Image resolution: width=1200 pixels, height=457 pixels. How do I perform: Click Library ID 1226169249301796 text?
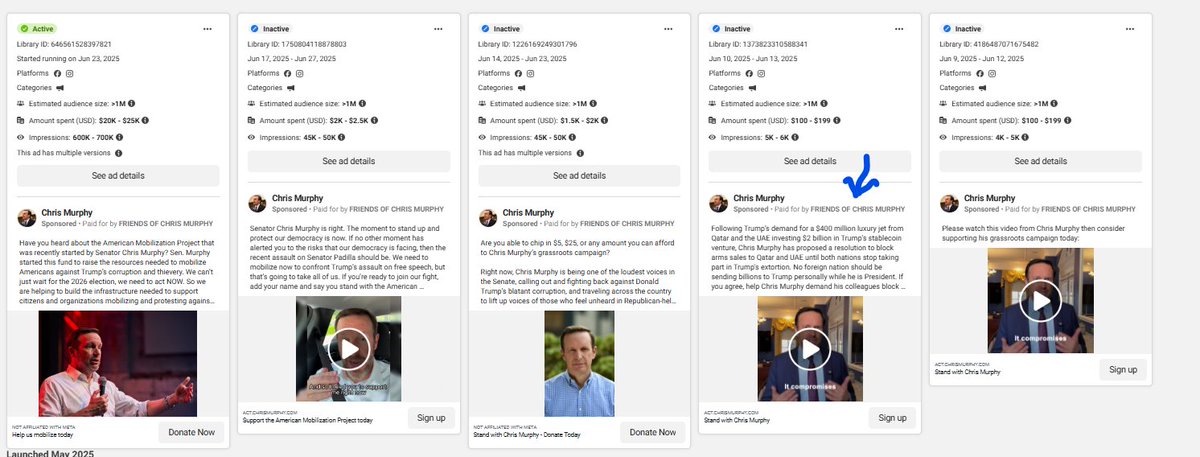[528, 44]
